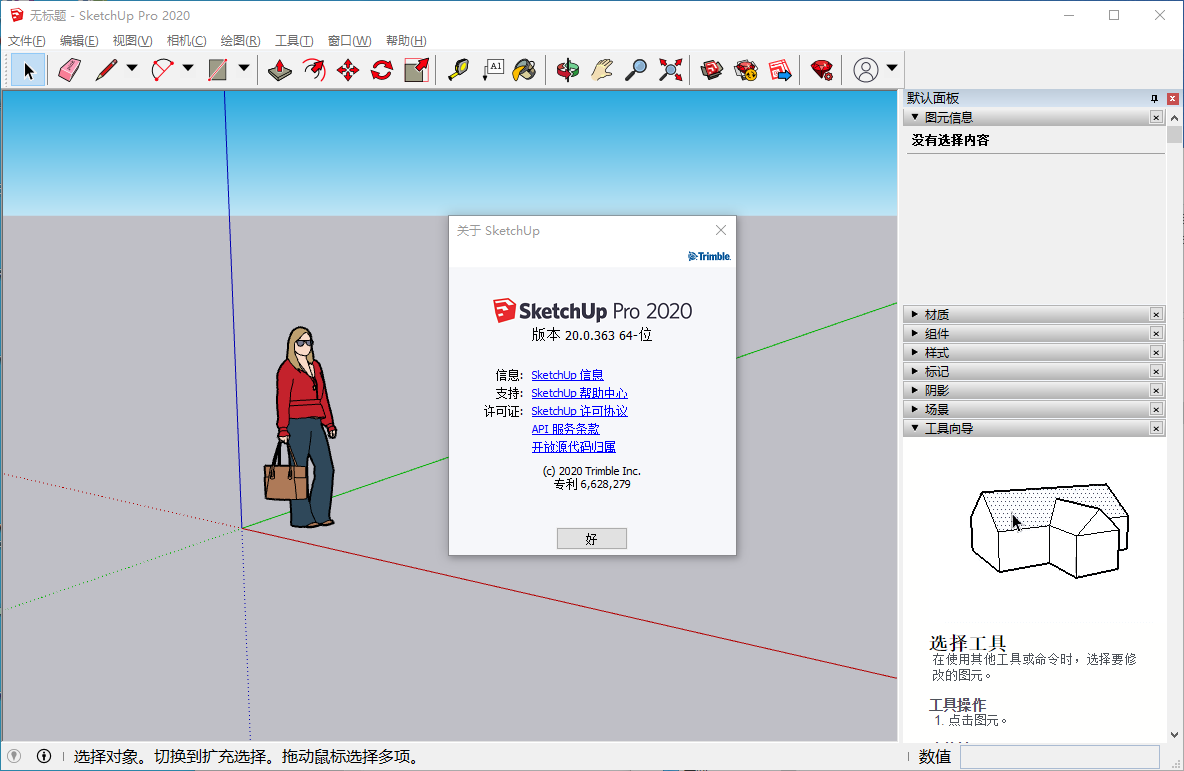Screen dimensions: 1184x771
Task: Click the Pan hand tool
Action: [x=601, y=70]
